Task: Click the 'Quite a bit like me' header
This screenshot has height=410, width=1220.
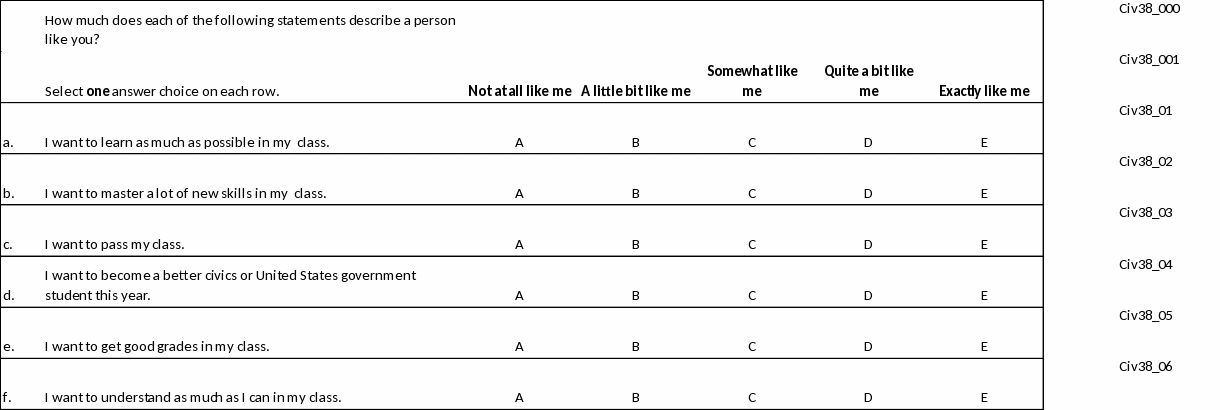Action: click(x=868, y=81)
